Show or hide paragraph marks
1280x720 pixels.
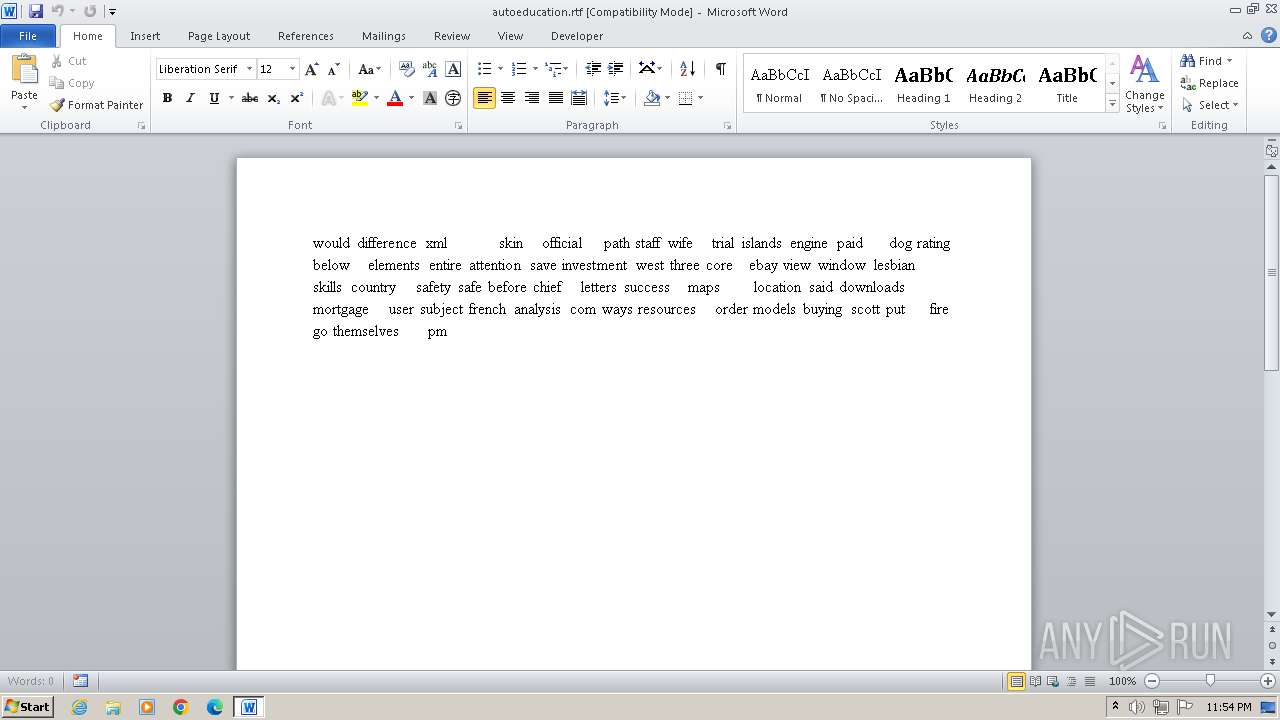coord(720,69)
